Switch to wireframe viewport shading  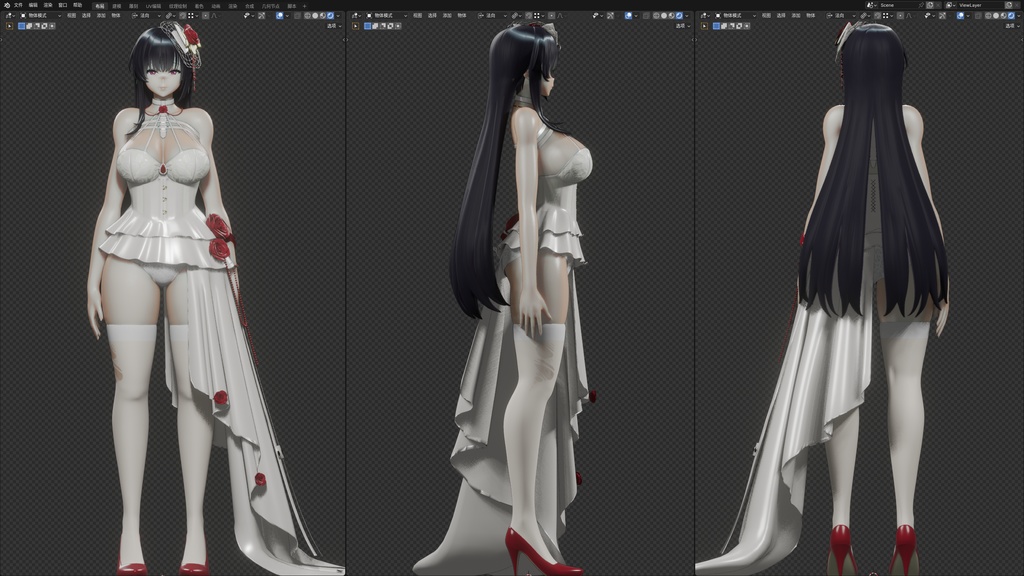pos(307,16)
